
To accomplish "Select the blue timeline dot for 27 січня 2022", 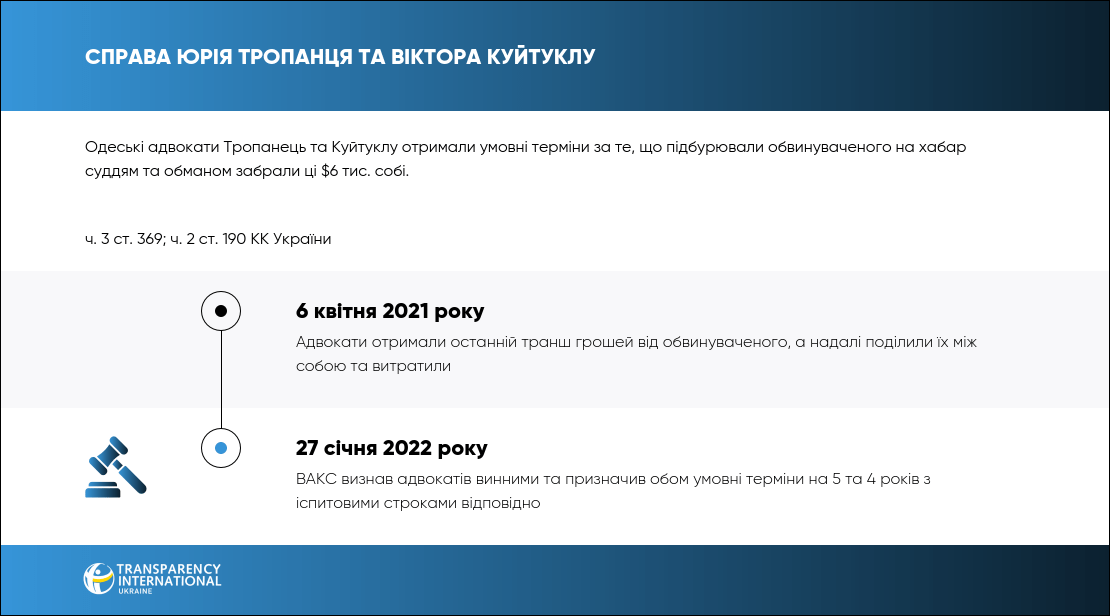I will coord(221,448).
